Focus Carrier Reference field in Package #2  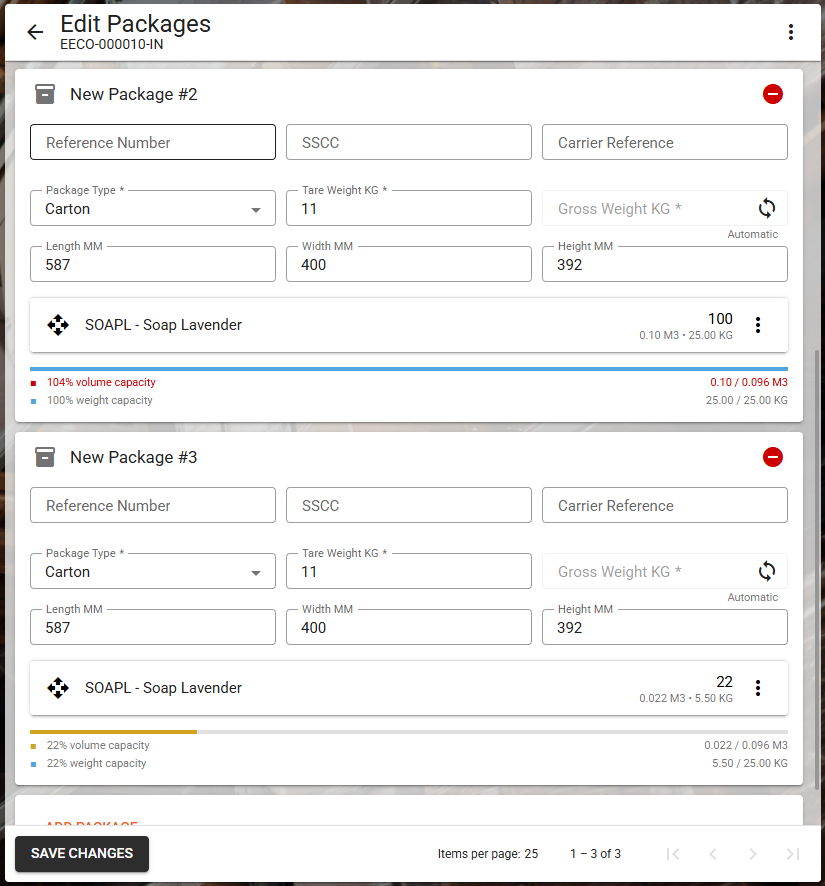tap(665, 142)
